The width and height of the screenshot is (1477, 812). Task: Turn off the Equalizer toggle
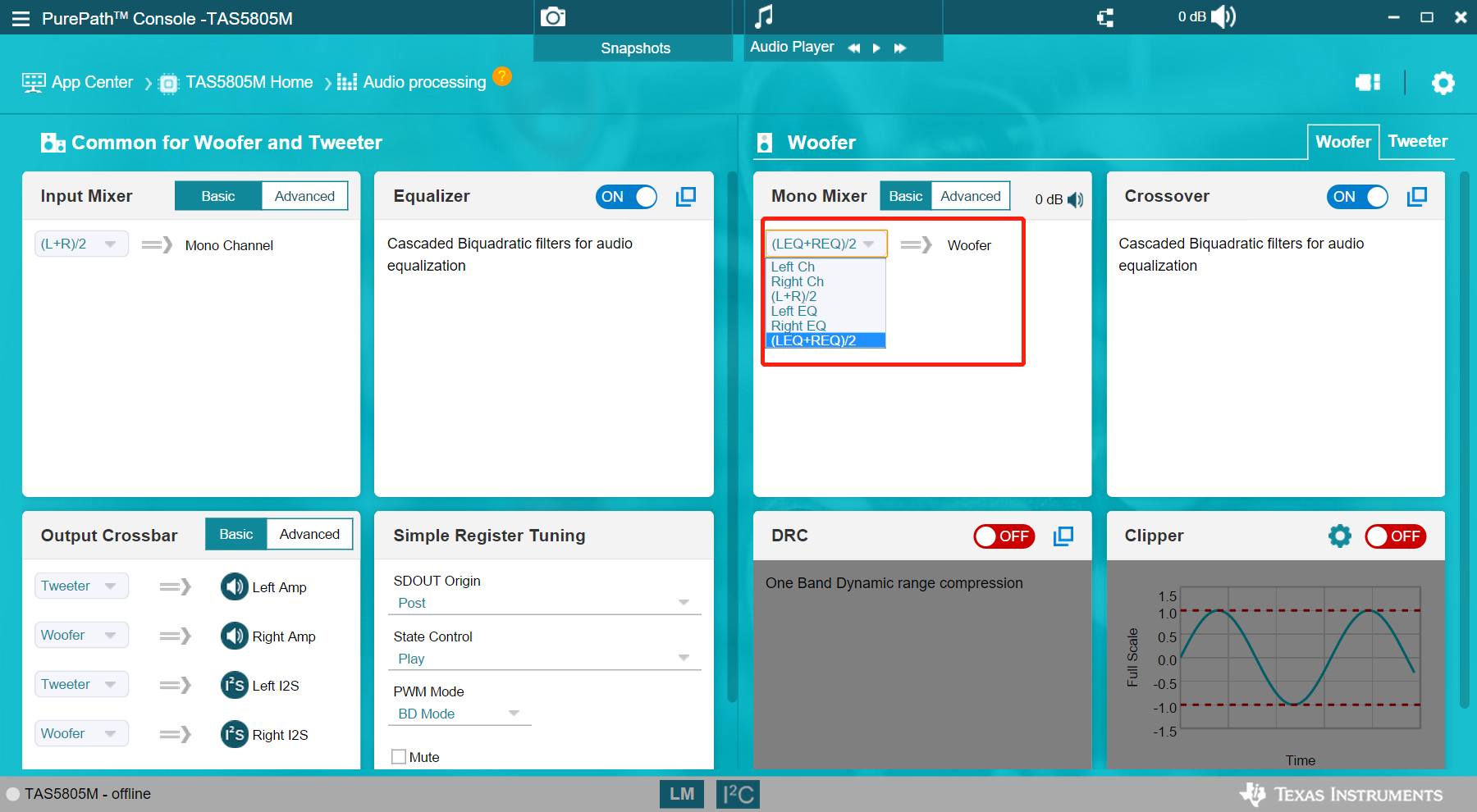pos(627,197)
